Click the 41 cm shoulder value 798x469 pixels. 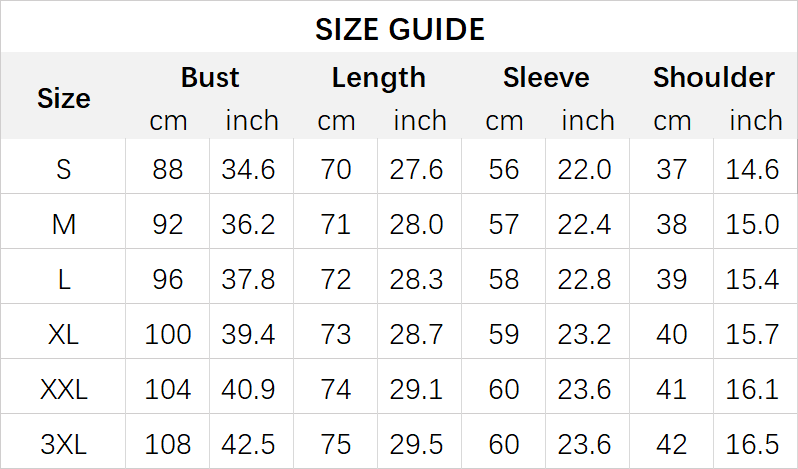pos(672,388)
